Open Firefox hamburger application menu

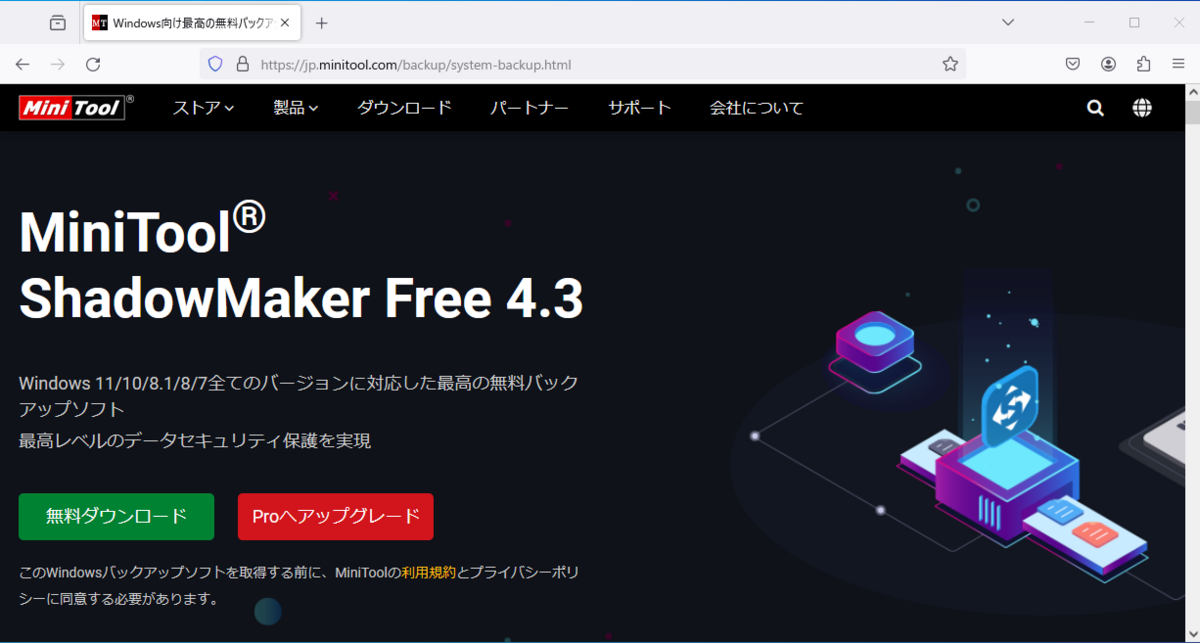click(1178, 64)
